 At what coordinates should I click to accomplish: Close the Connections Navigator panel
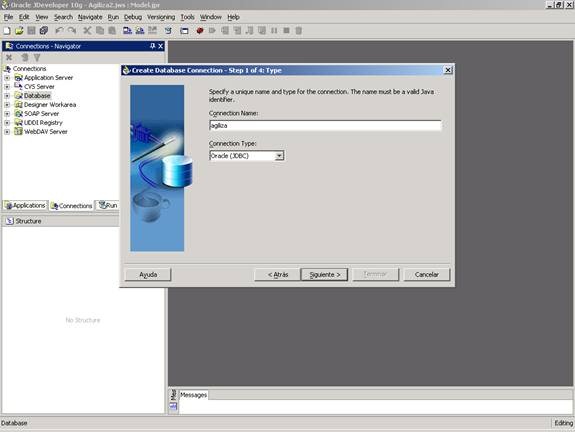pos(160,46)
